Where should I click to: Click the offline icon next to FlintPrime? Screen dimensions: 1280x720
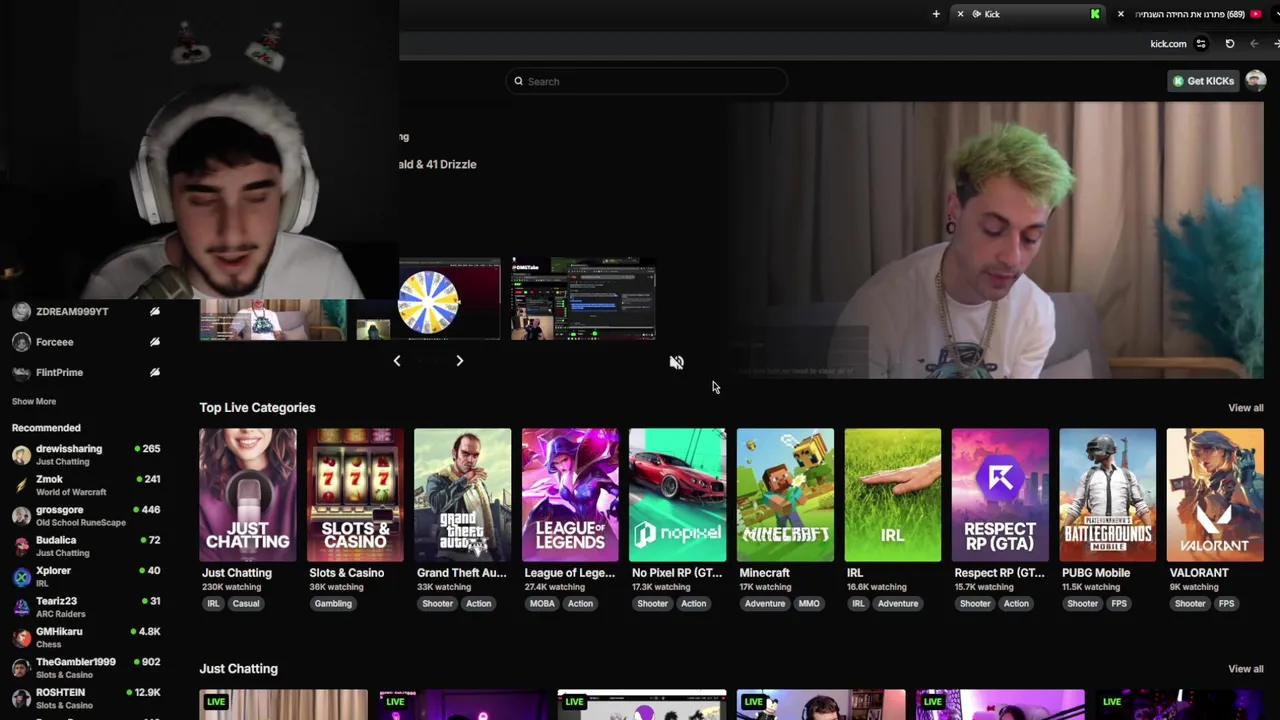point(155,372)
